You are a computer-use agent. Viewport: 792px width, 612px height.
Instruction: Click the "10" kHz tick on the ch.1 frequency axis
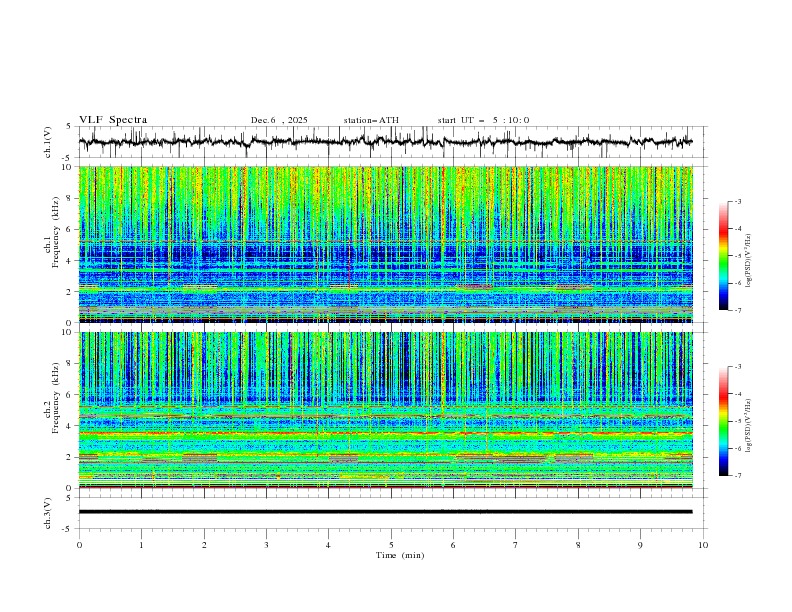tap(69, 167)
